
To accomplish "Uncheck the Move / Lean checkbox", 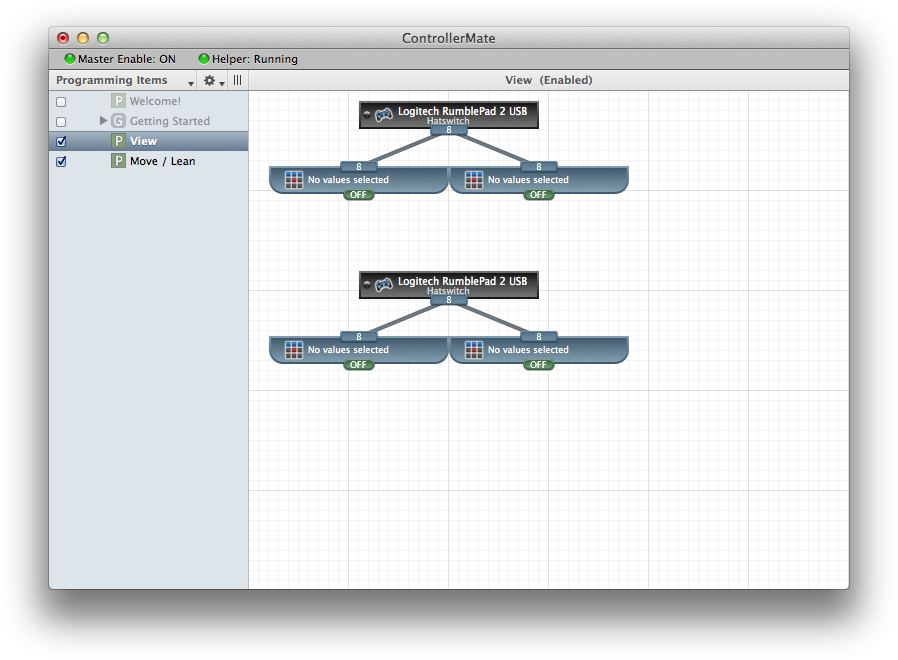I will (61, 162).
